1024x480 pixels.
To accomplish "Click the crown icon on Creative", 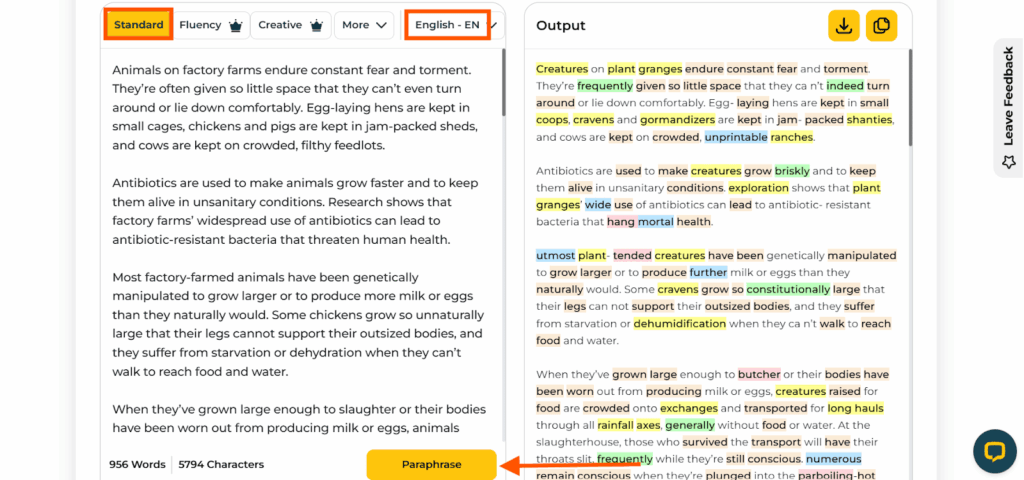I will (x=316, y=25).
